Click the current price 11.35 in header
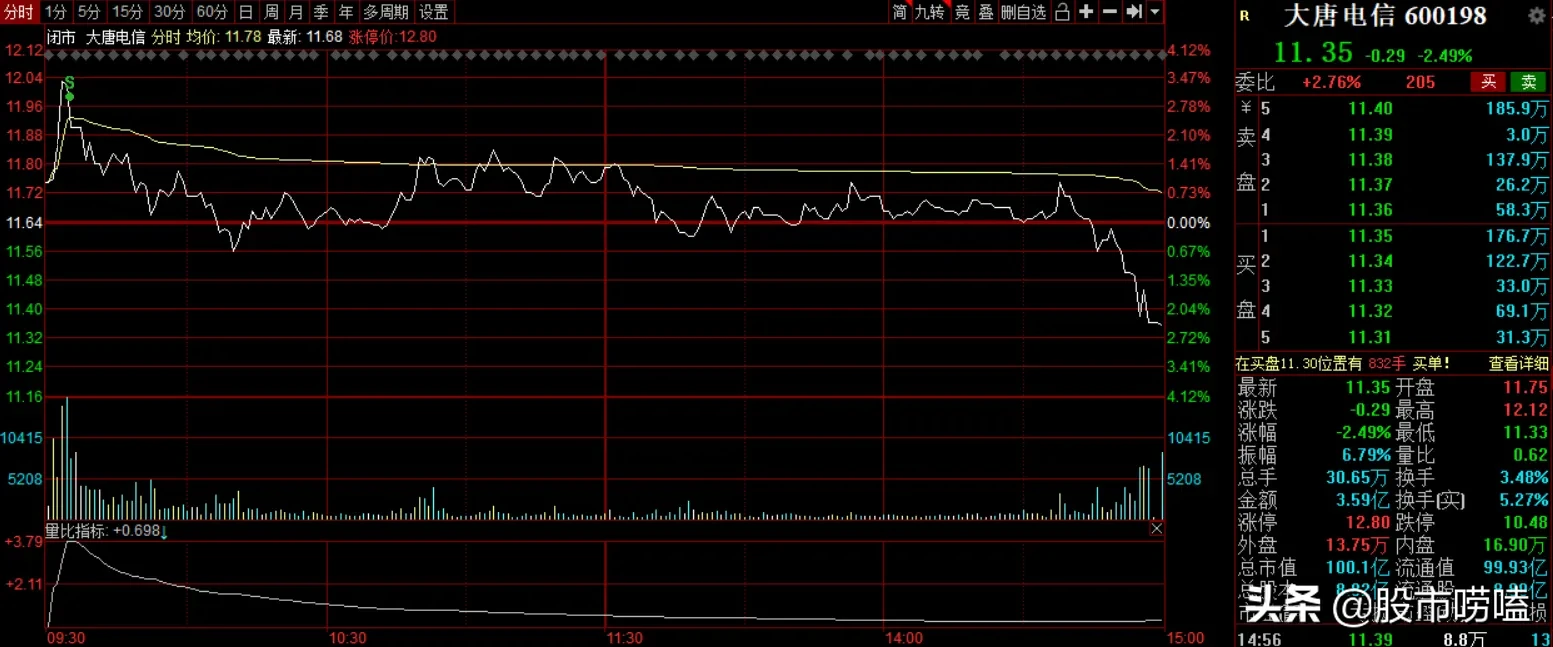This screenshot has height=647, width=1553. [x=1313, y=53]
